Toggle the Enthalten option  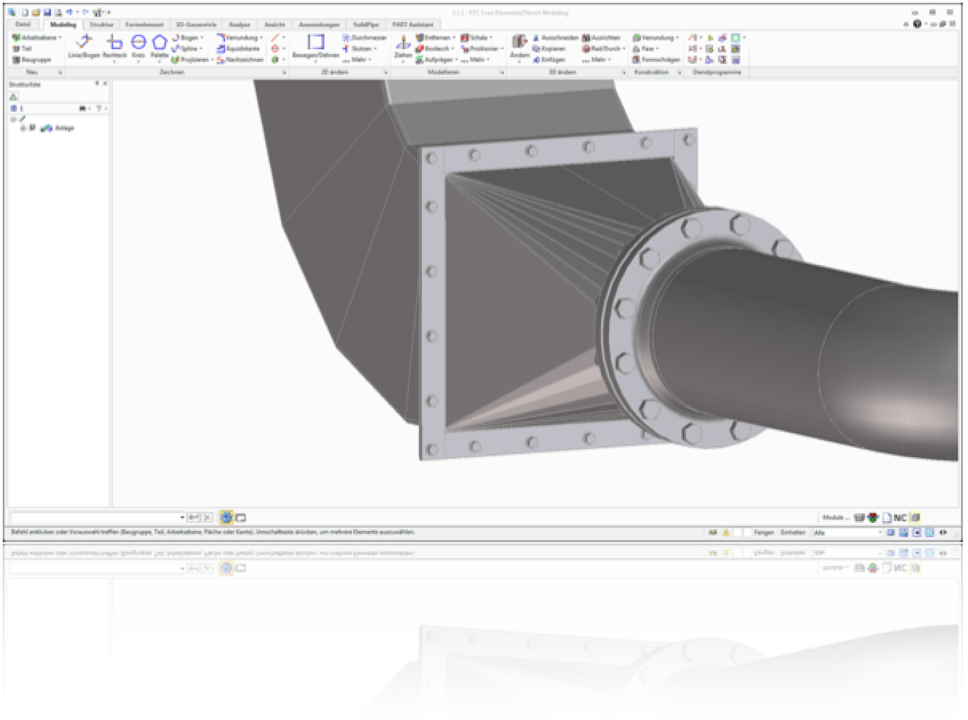[x=793, y=532]
